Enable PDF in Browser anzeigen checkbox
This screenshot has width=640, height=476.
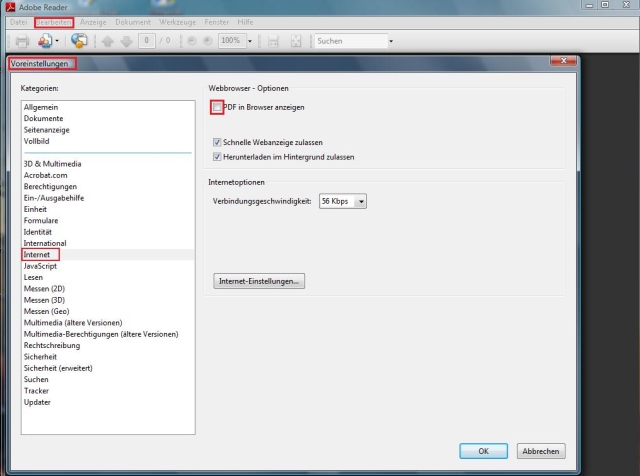tap(217, 107)
